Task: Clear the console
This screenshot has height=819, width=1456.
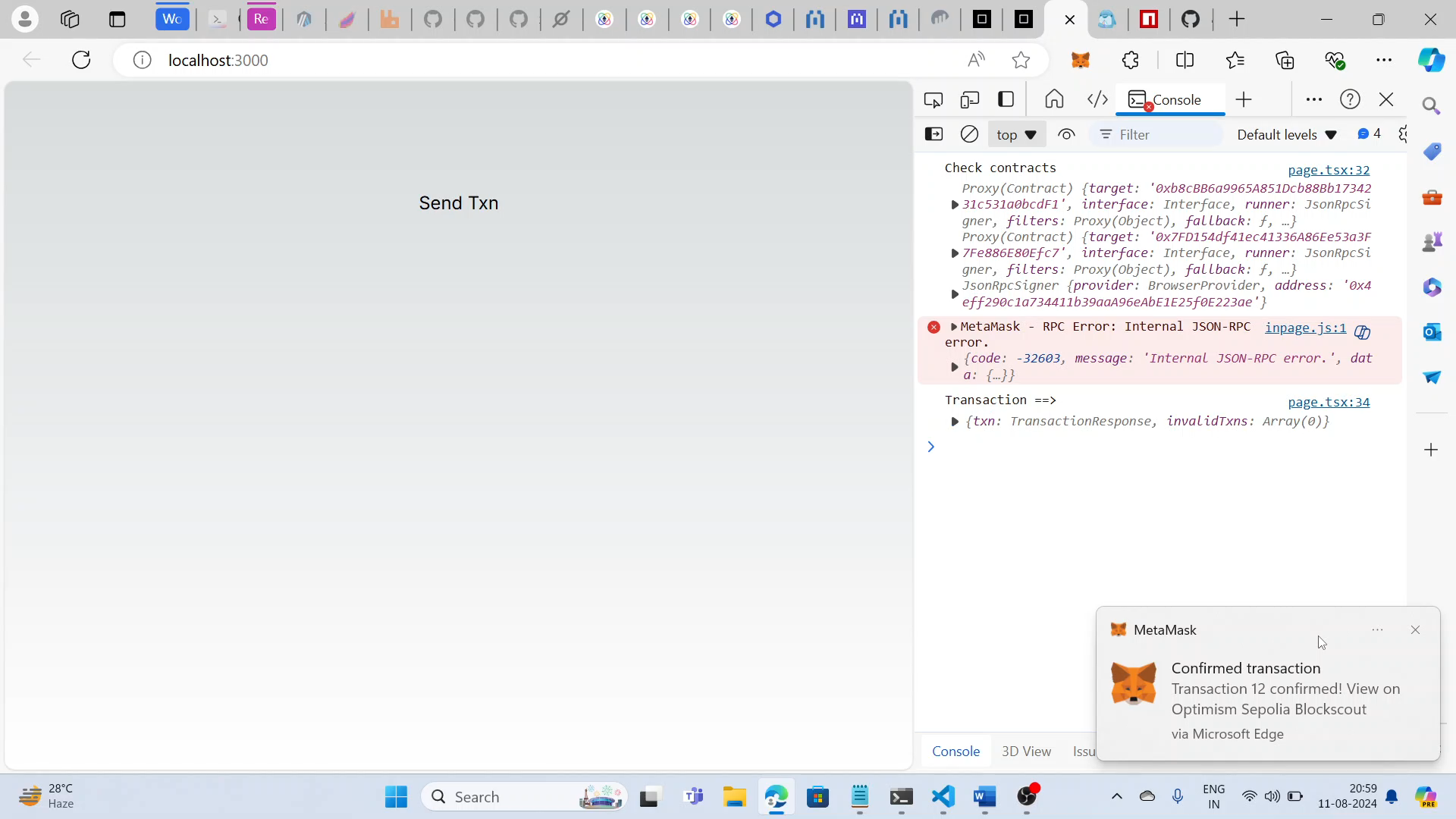Action: pos(969,134)
